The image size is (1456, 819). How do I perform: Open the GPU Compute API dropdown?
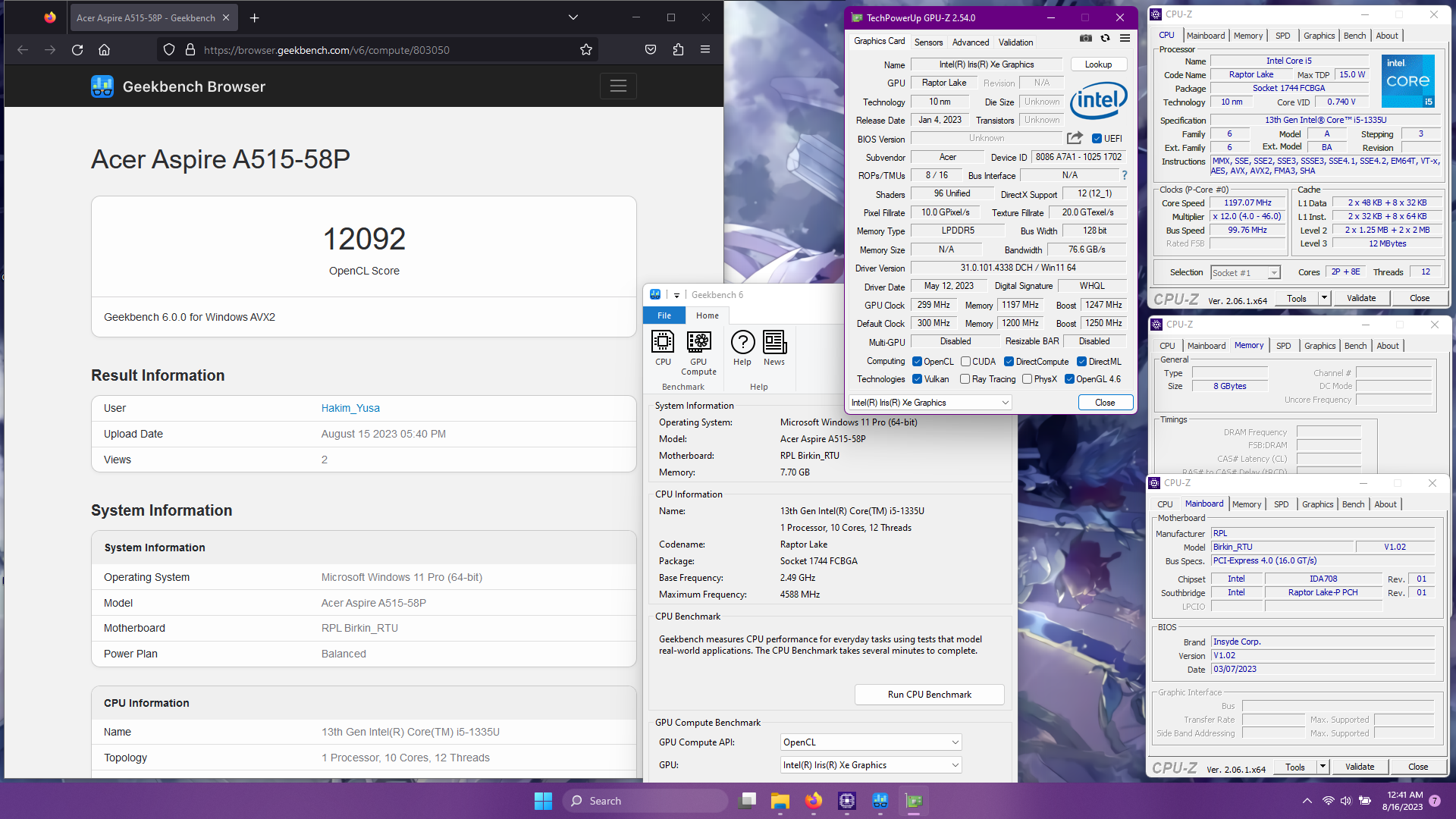pyautogui.click(x=871, y=742)
